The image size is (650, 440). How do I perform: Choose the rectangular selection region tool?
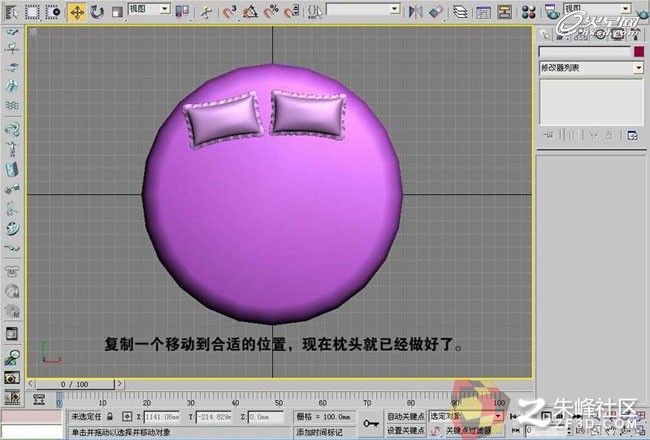point(32,11)
